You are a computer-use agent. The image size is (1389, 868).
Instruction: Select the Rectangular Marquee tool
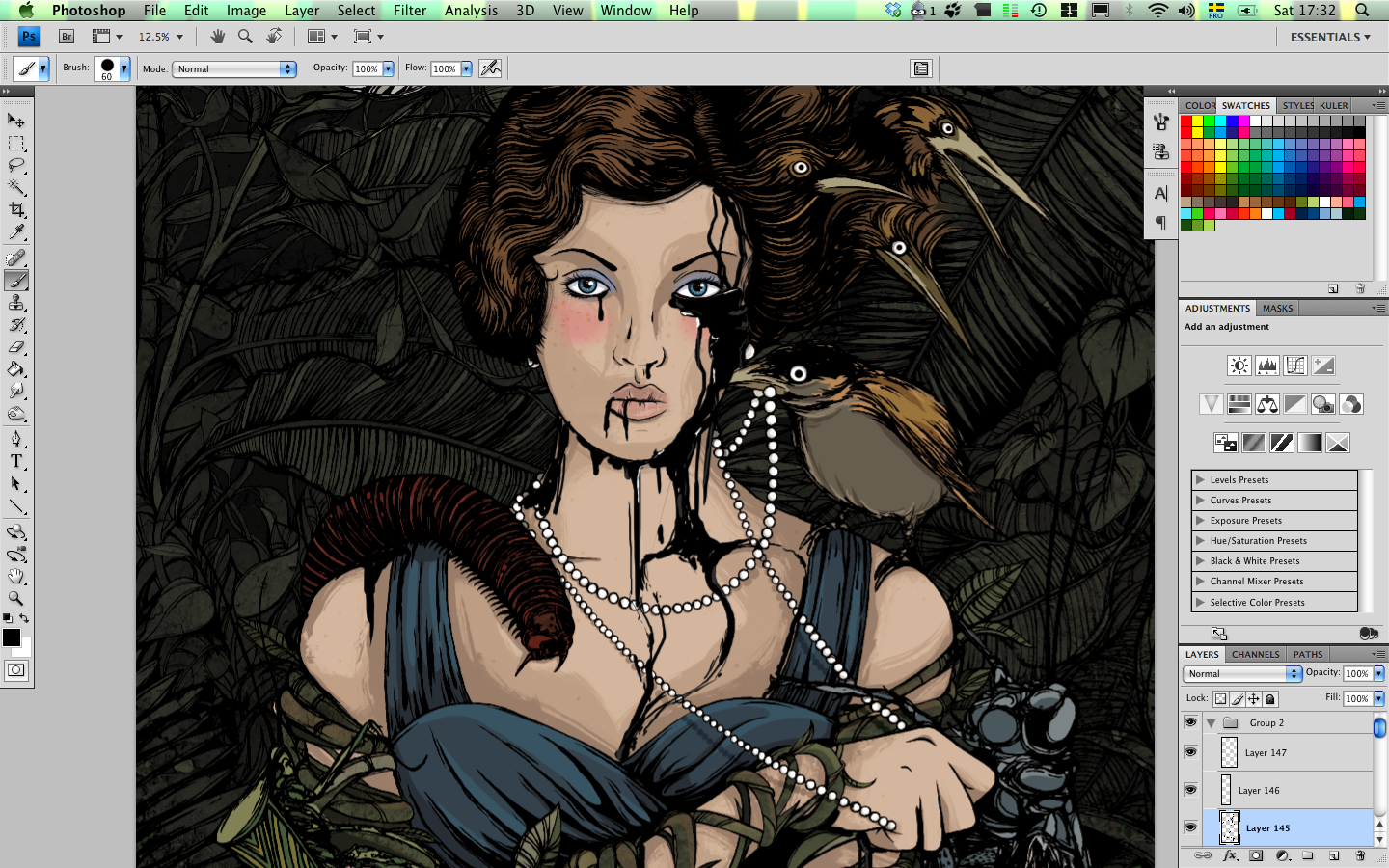pos(16,143)
